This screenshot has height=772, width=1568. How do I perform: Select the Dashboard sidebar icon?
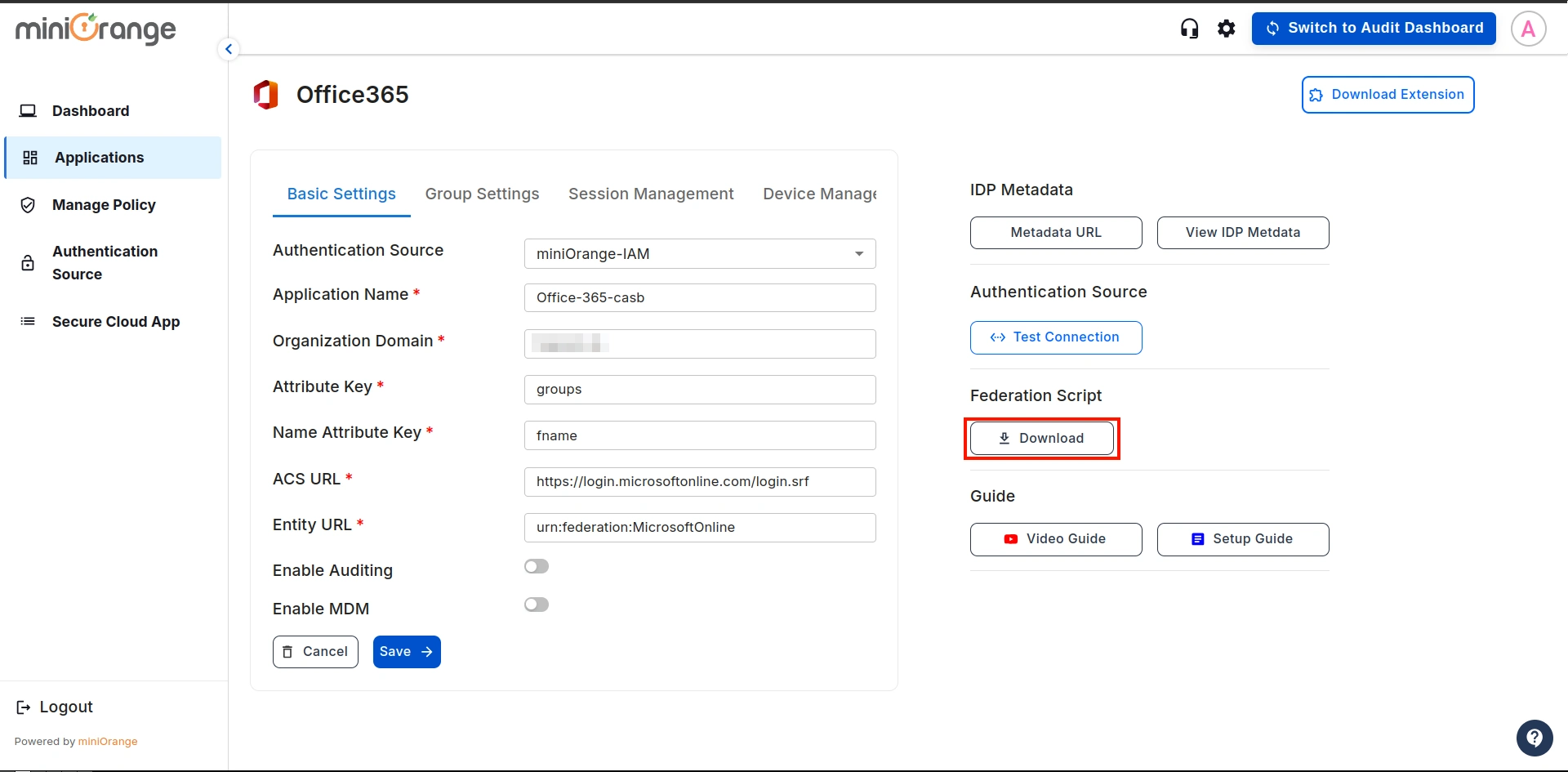click(x=29, y=110)
